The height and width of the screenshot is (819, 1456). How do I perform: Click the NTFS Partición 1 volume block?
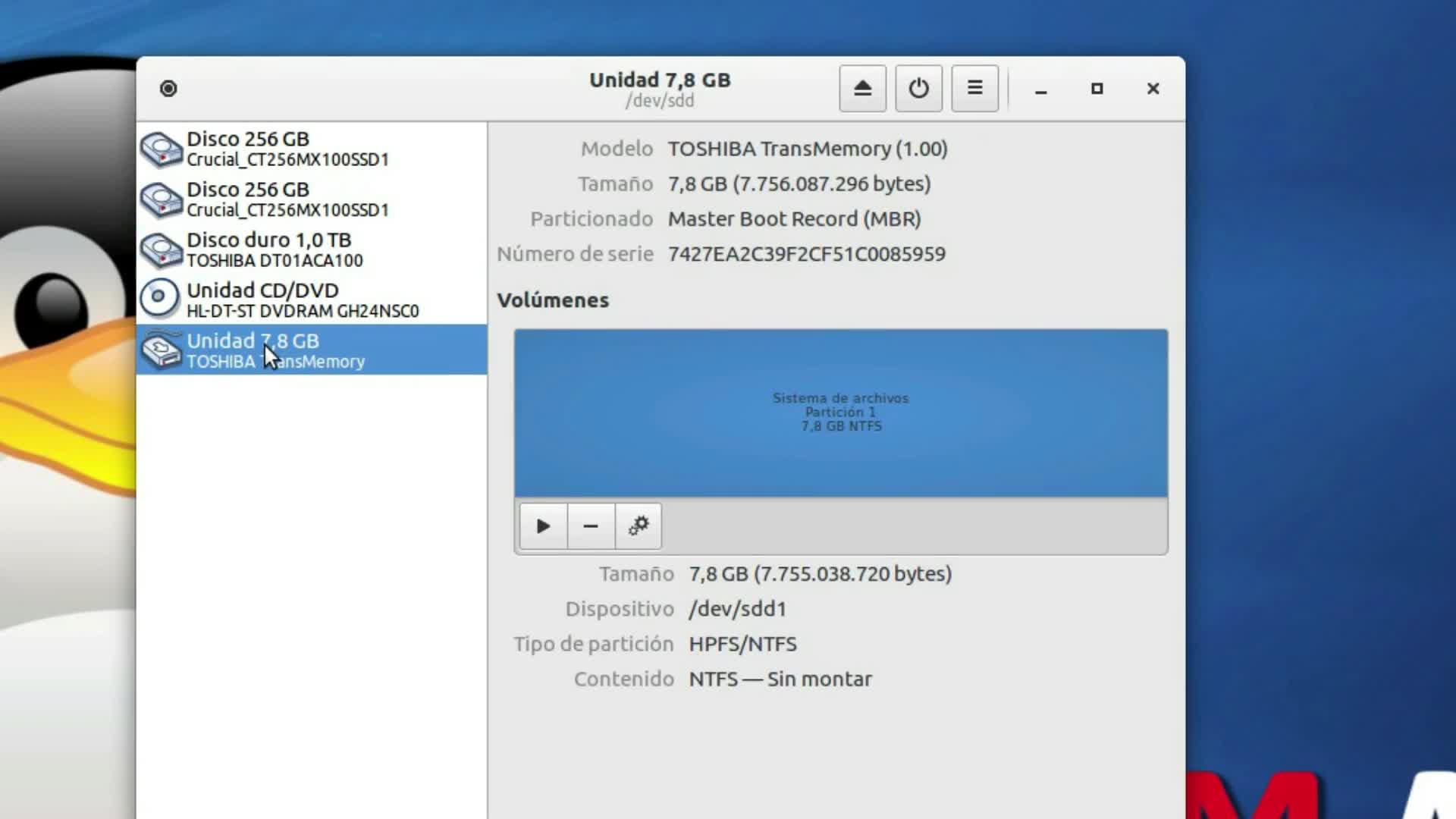(x=840, y=413)
